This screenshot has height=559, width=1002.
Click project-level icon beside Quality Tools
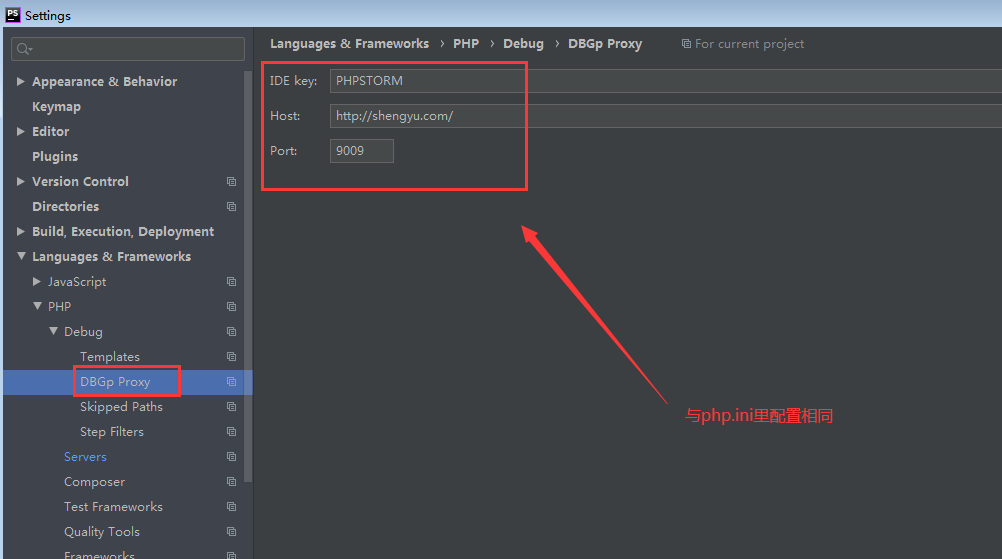(231, 532)
